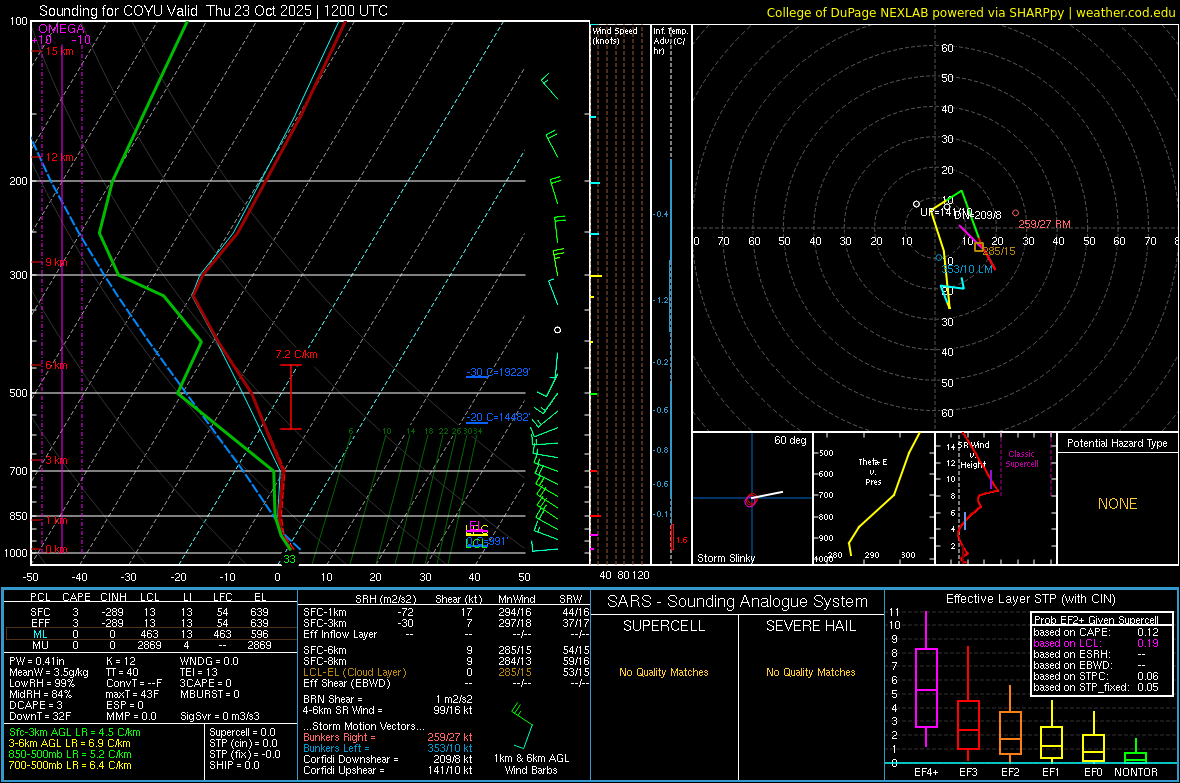Viewport: 1180px width, 783px height.
Task: Click the red 7.2 C/km lapse rate bracket
Action: coord(290,397)
